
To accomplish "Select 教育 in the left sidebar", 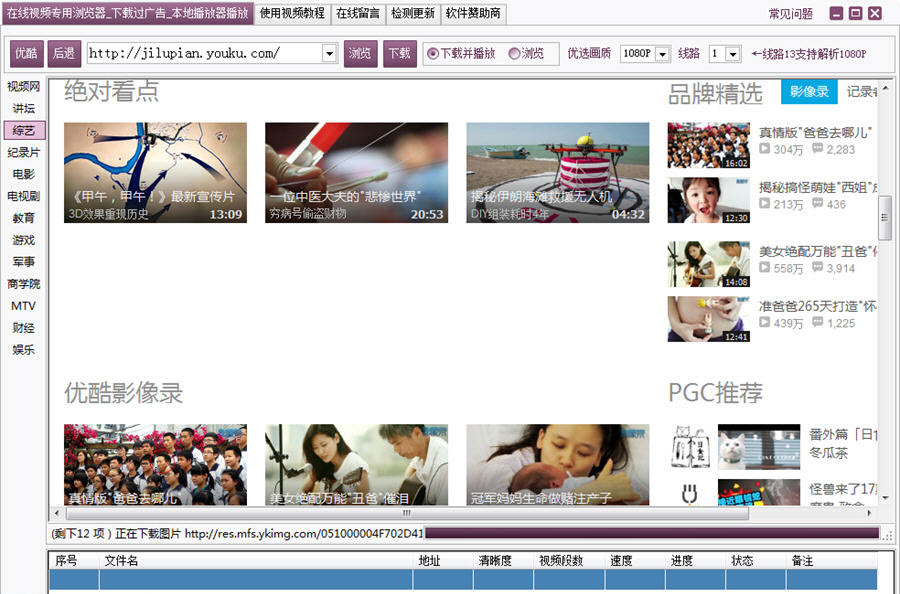I will point(24,218).
